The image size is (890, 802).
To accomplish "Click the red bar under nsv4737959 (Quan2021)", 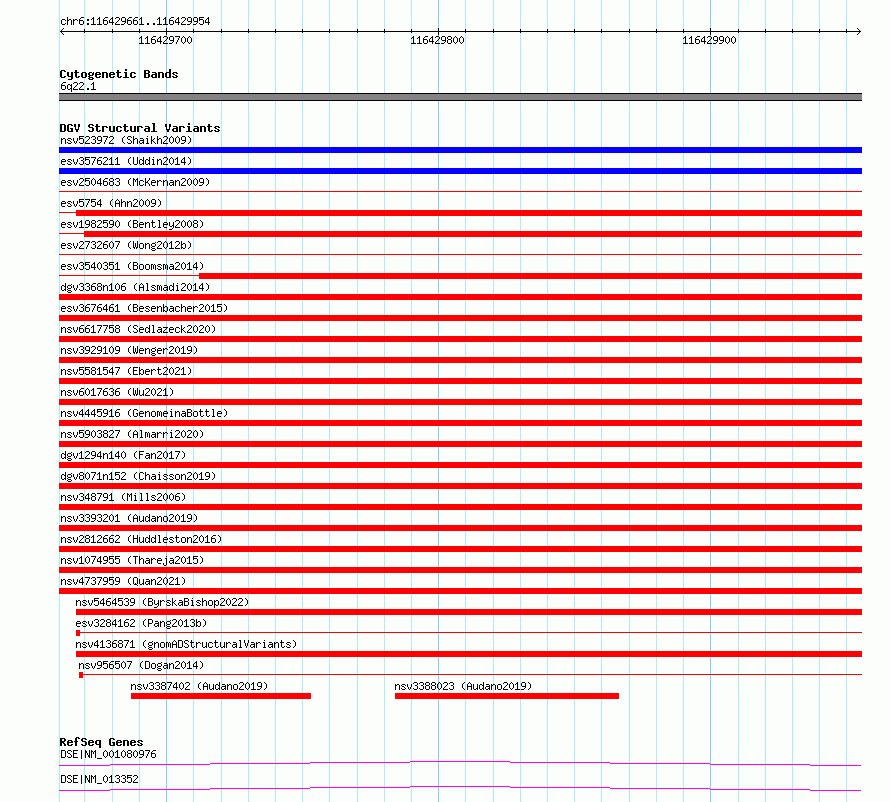I will click(460, 591).
